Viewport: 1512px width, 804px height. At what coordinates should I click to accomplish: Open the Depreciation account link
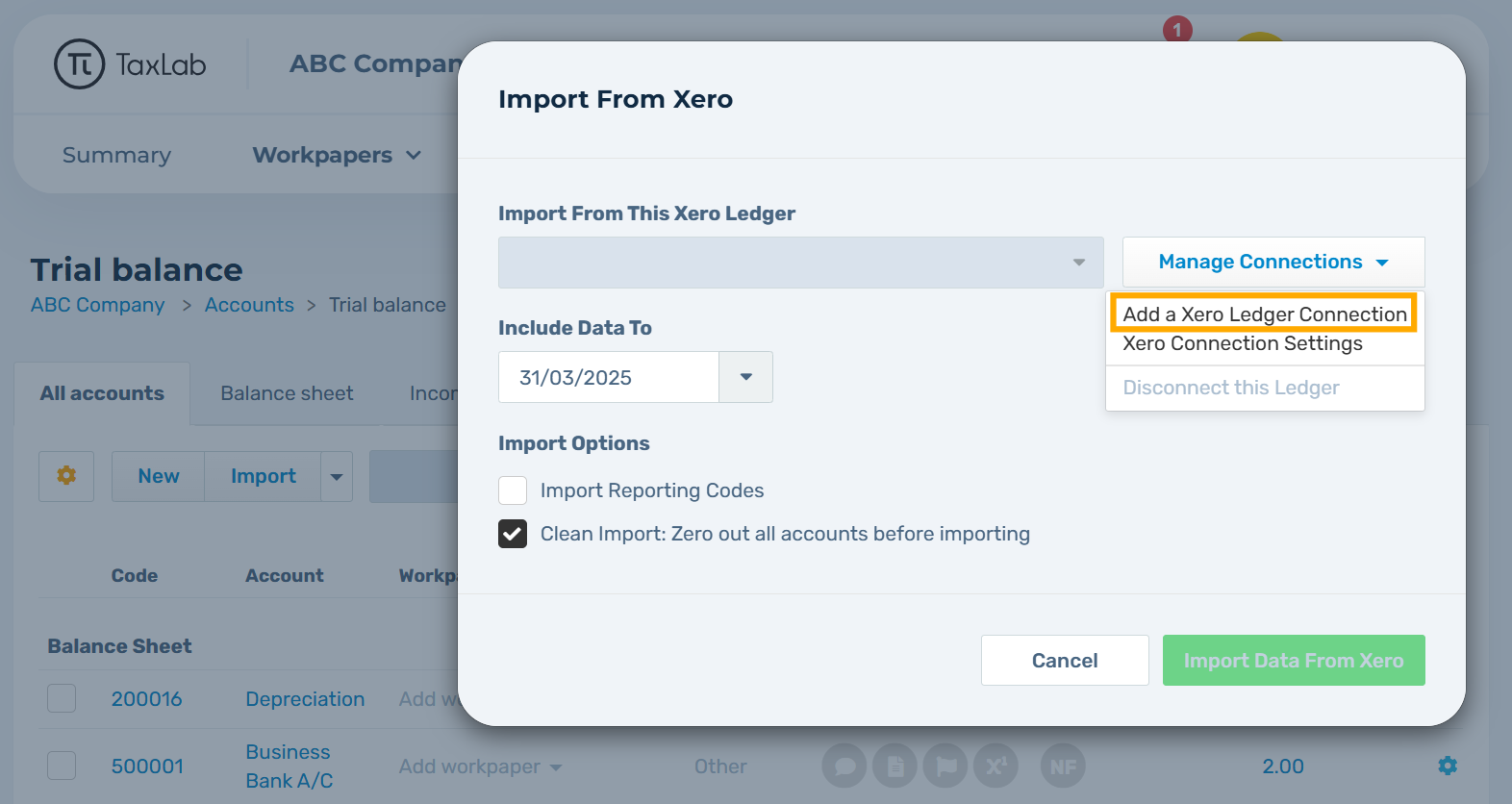[x=305, y=699]
